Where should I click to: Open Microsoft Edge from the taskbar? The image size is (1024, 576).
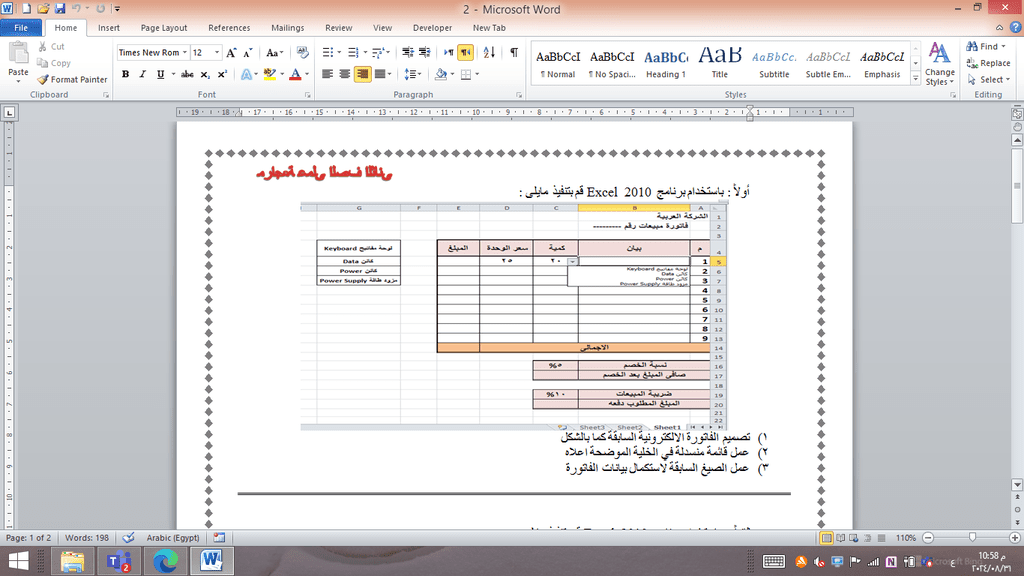[x=166, y=561]
